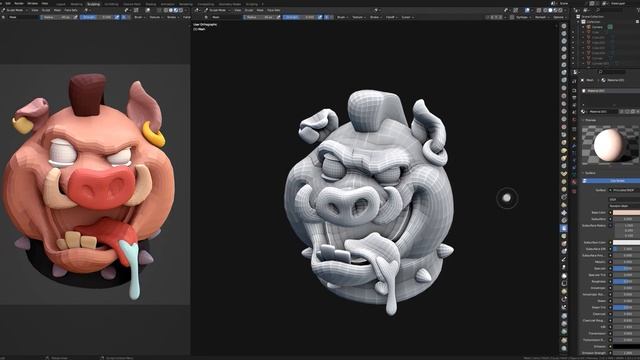
Task: Open the Material properties tab icon
Action: tap(574, 183)
